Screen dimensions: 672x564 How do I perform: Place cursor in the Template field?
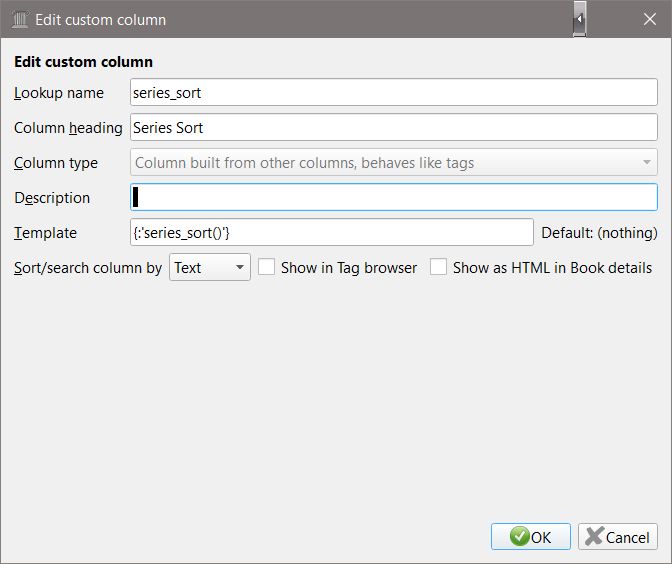(331, 233)
